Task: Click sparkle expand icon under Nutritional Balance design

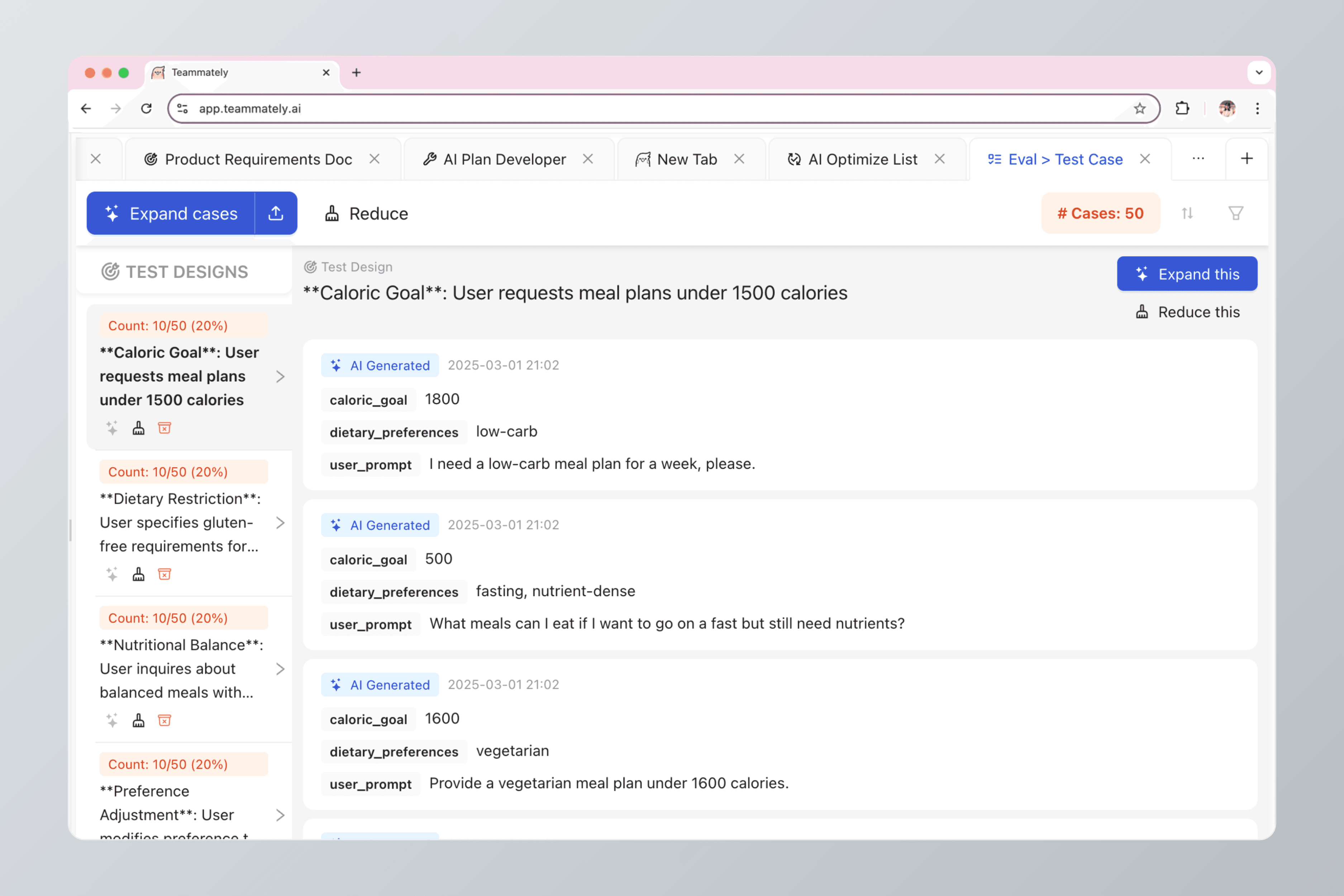Action: click(112, 721)
